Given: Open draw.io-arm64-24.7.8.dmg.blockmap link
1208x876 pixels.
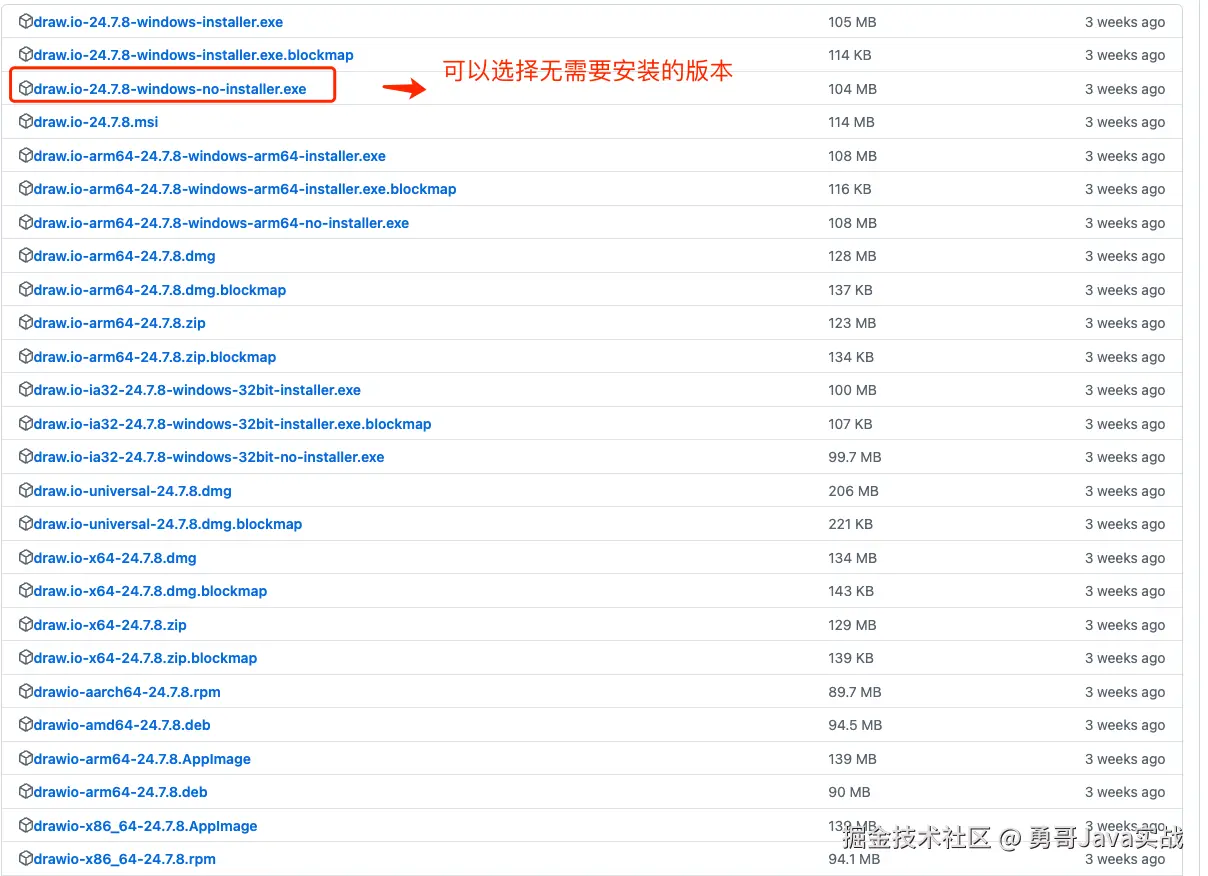Looking at the screenshot, I should (x=160, y=290).
